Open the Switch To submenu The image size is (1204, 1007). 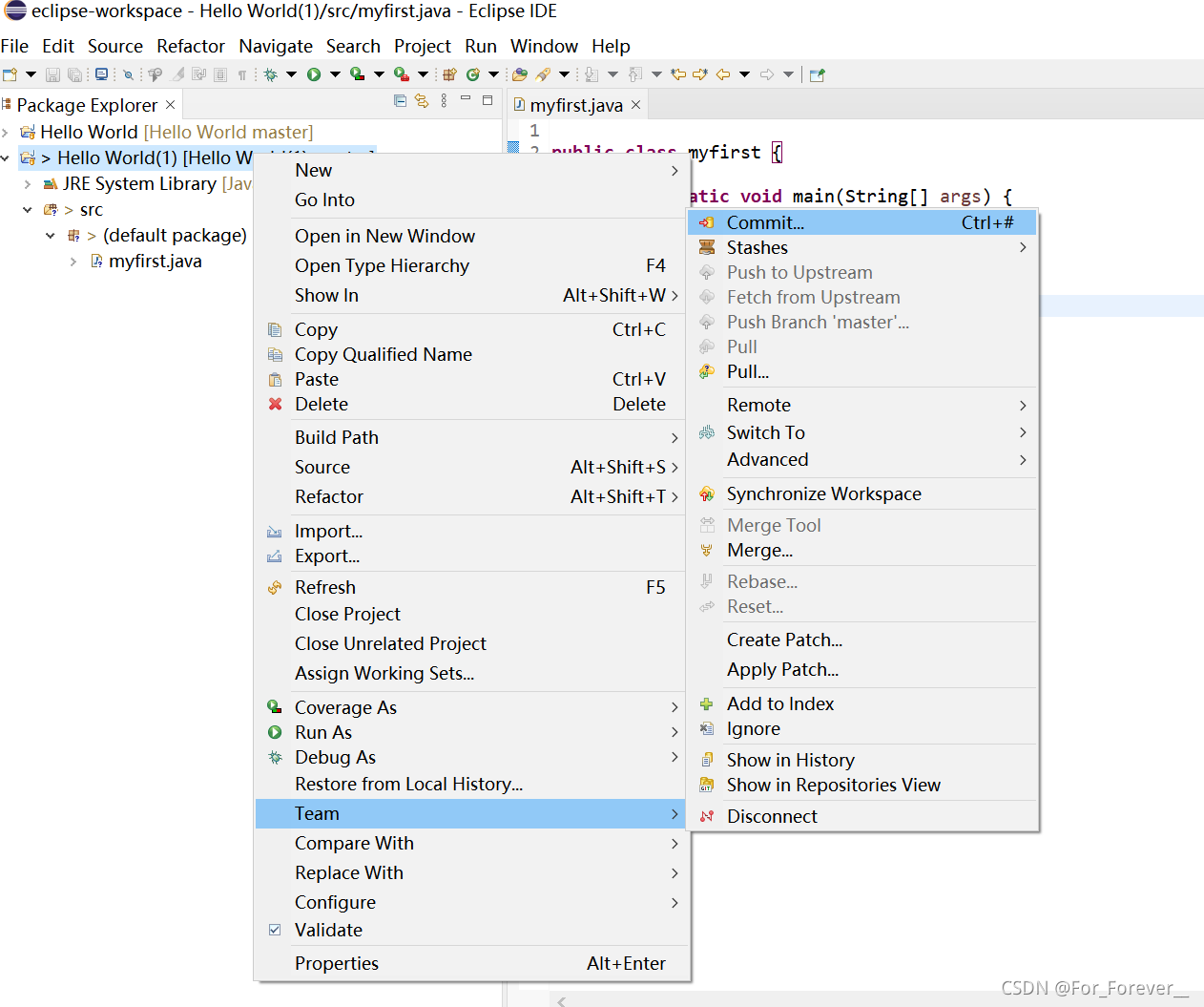[862, 432]
